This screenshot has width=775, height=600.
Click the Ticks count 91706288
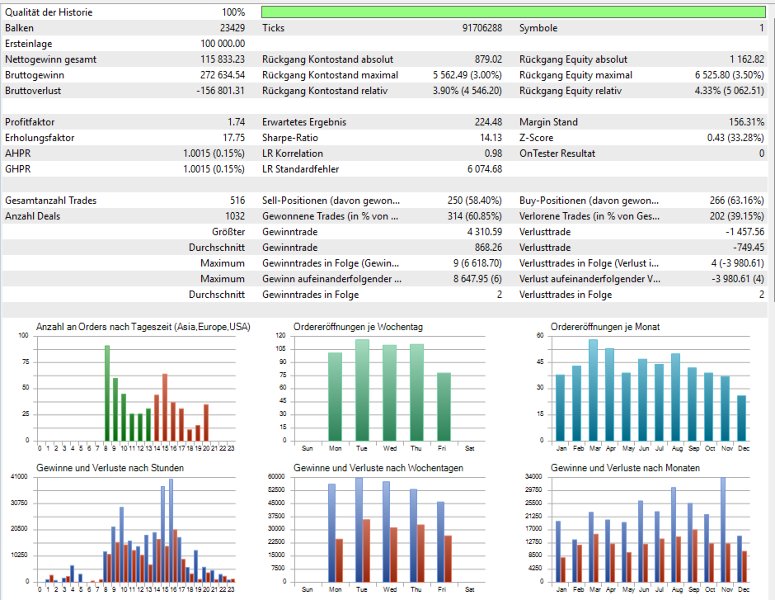[x=482, y=28]
